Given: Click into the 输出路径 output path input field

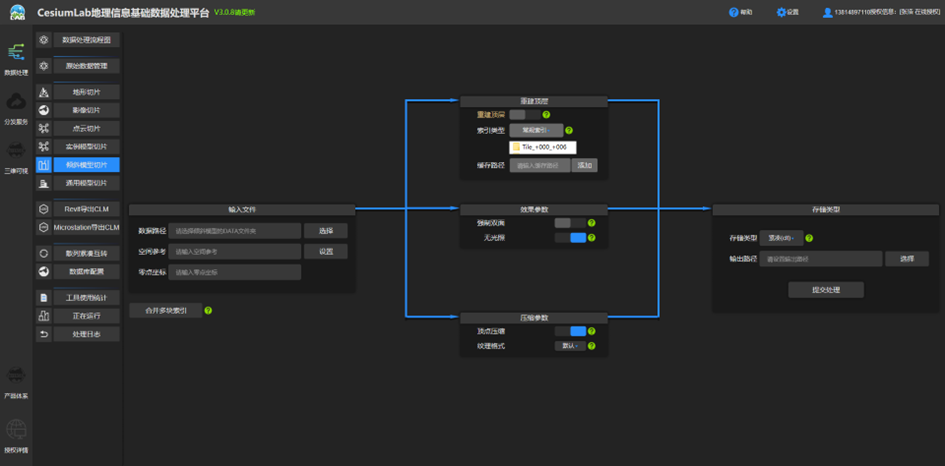Looking at the screenshot, I should [821, 259].
